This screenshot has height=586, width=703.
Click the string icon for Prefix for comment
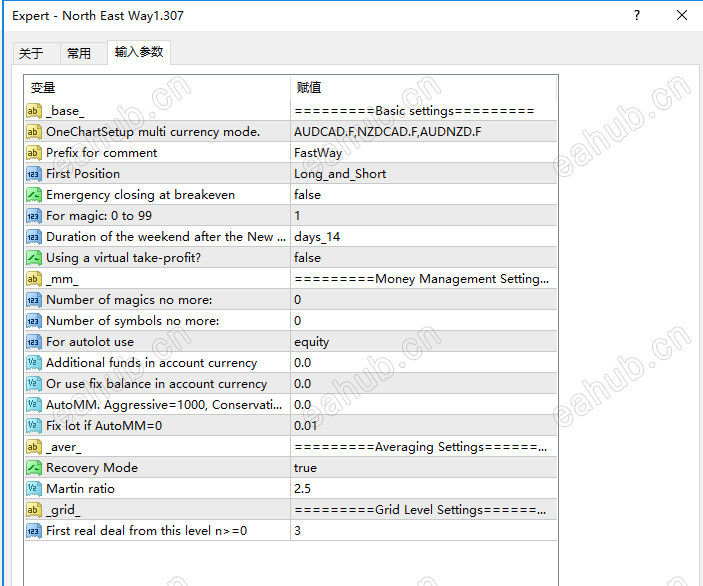pyautogui.click(x=34, y=153)
